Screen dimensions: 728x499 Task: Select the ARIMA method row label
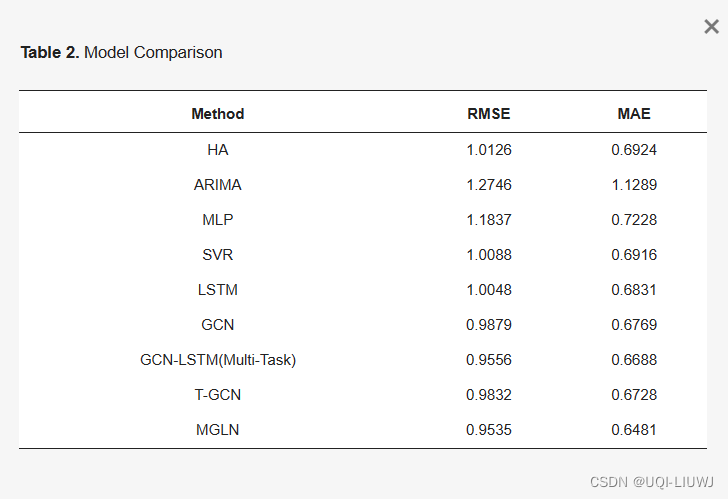218,185
